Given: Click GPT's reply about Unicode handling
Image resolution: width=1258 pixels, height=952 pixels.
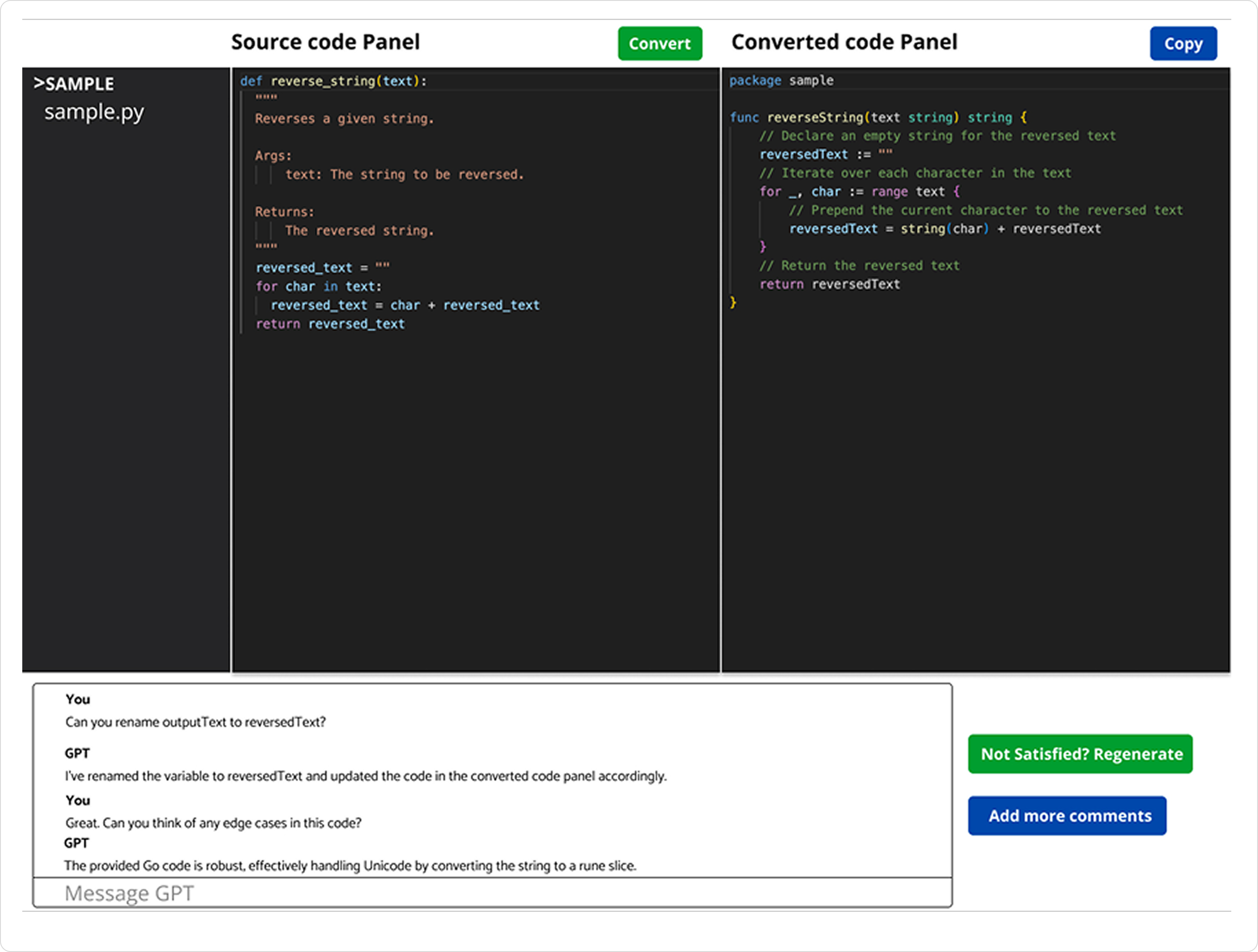Looking at the screenshot, I should (350, 866).
